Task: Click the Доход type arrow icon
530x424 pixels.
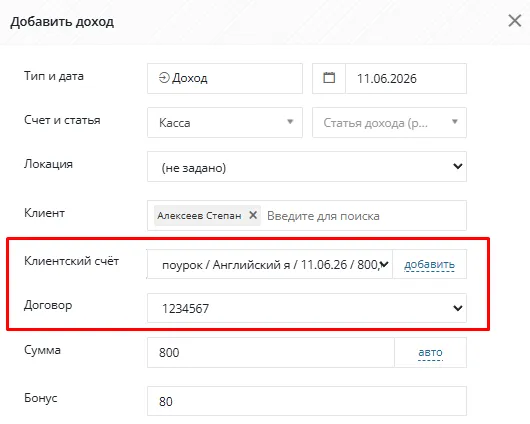Action: tap(164, 78)
